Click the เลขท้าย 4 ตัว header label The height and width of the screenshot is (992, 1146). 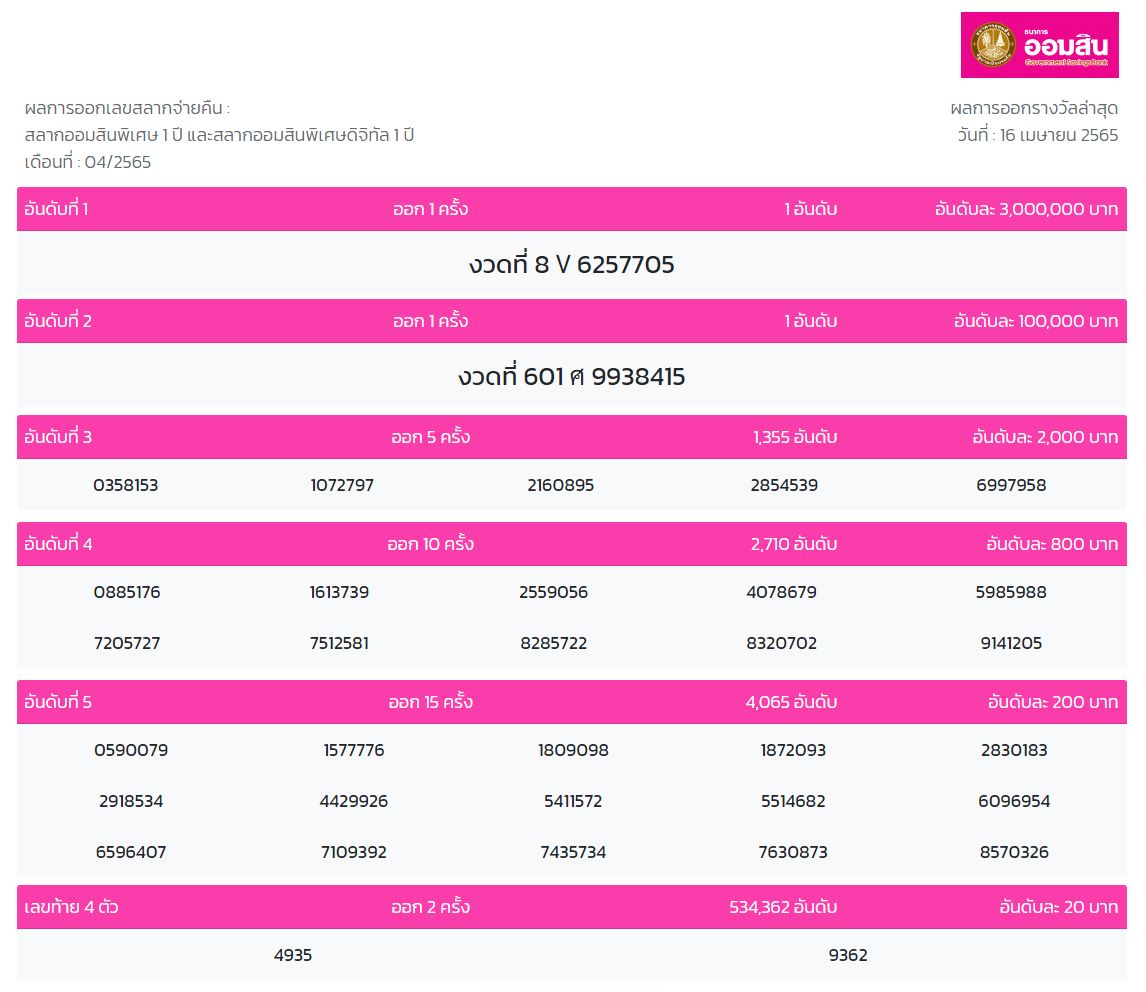pos(71,907)
